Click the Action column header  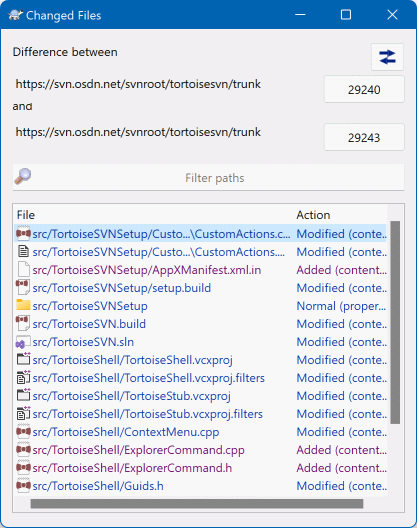click(313, 215)
